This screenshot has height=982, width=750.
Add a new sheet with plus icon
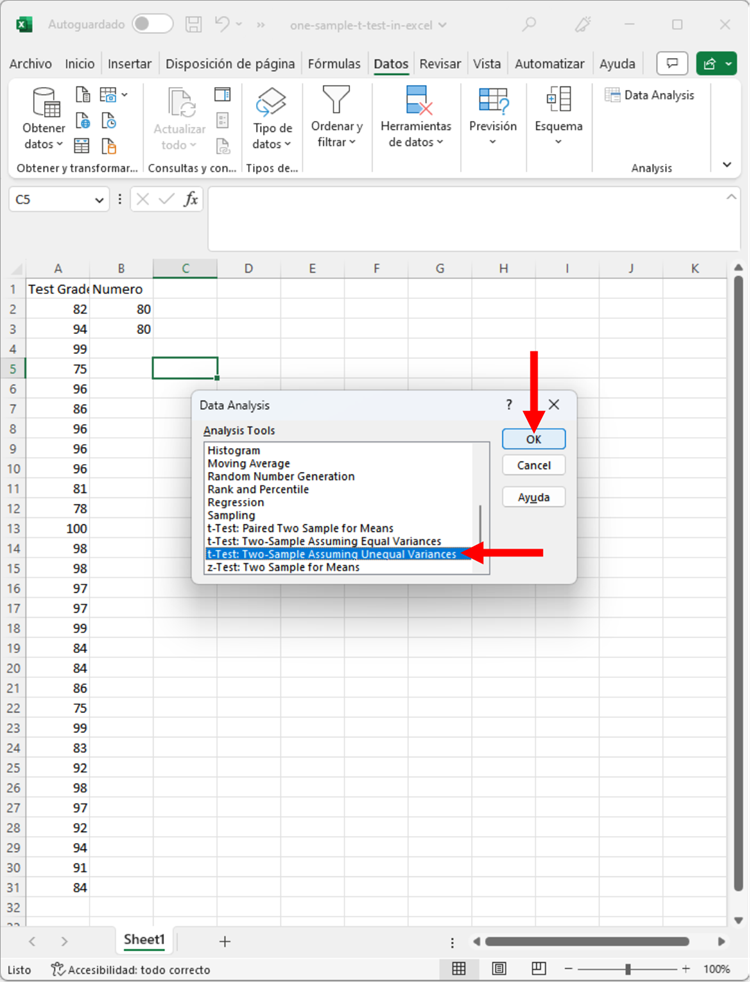coord(225,941)
